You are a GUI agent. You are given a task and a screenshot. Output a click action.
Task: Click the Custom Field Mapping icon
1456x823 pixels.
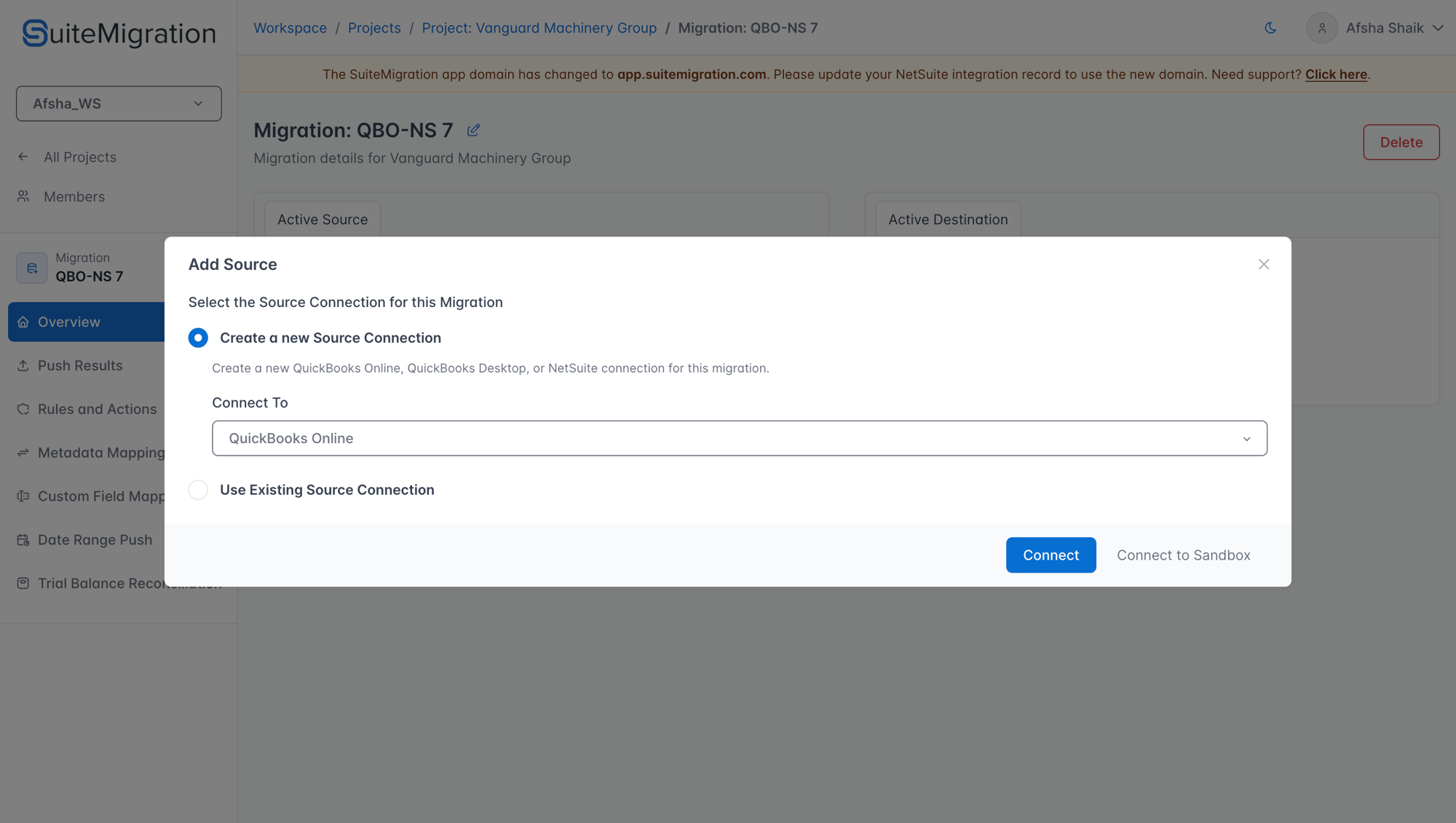[x=23, y=496]
